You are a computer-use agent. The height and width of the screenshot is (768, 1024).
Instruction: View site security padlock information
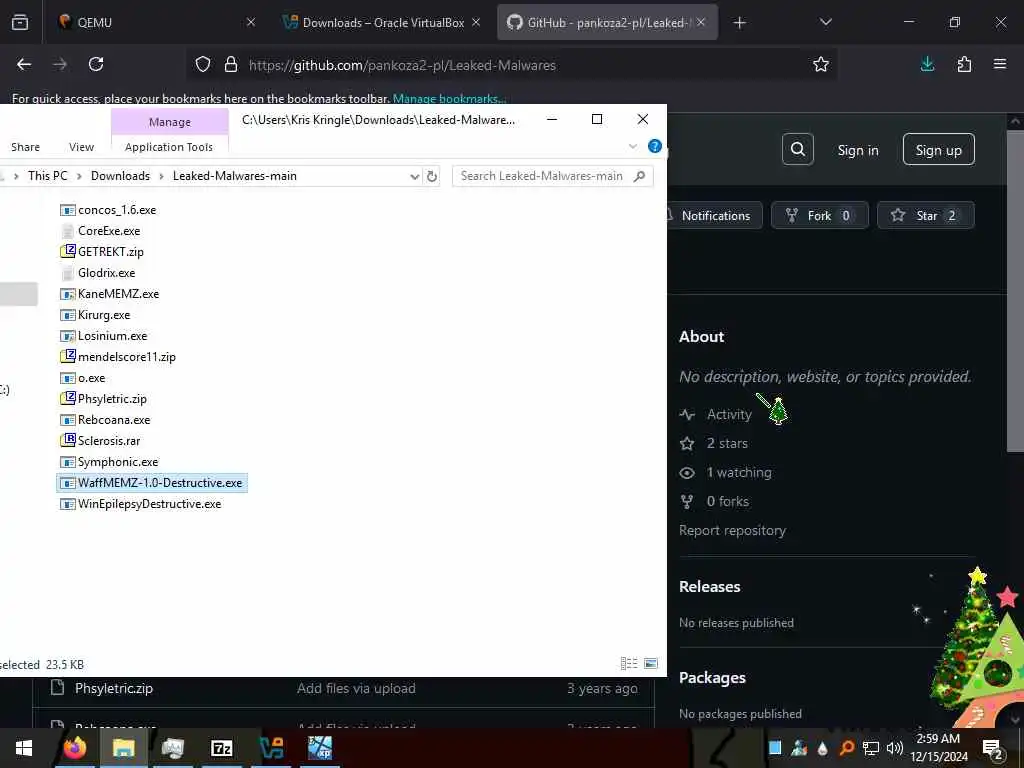231,65
